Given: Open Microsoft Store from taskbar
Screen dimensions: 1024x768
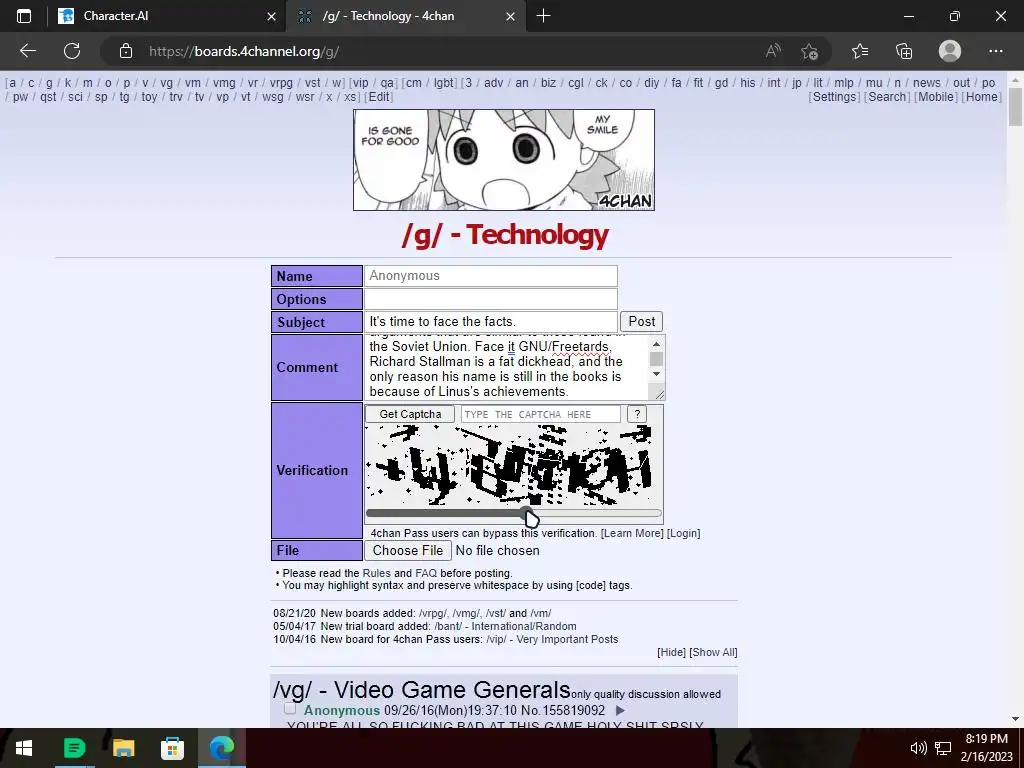Looking at the screenshot, I should coord(172,748).
